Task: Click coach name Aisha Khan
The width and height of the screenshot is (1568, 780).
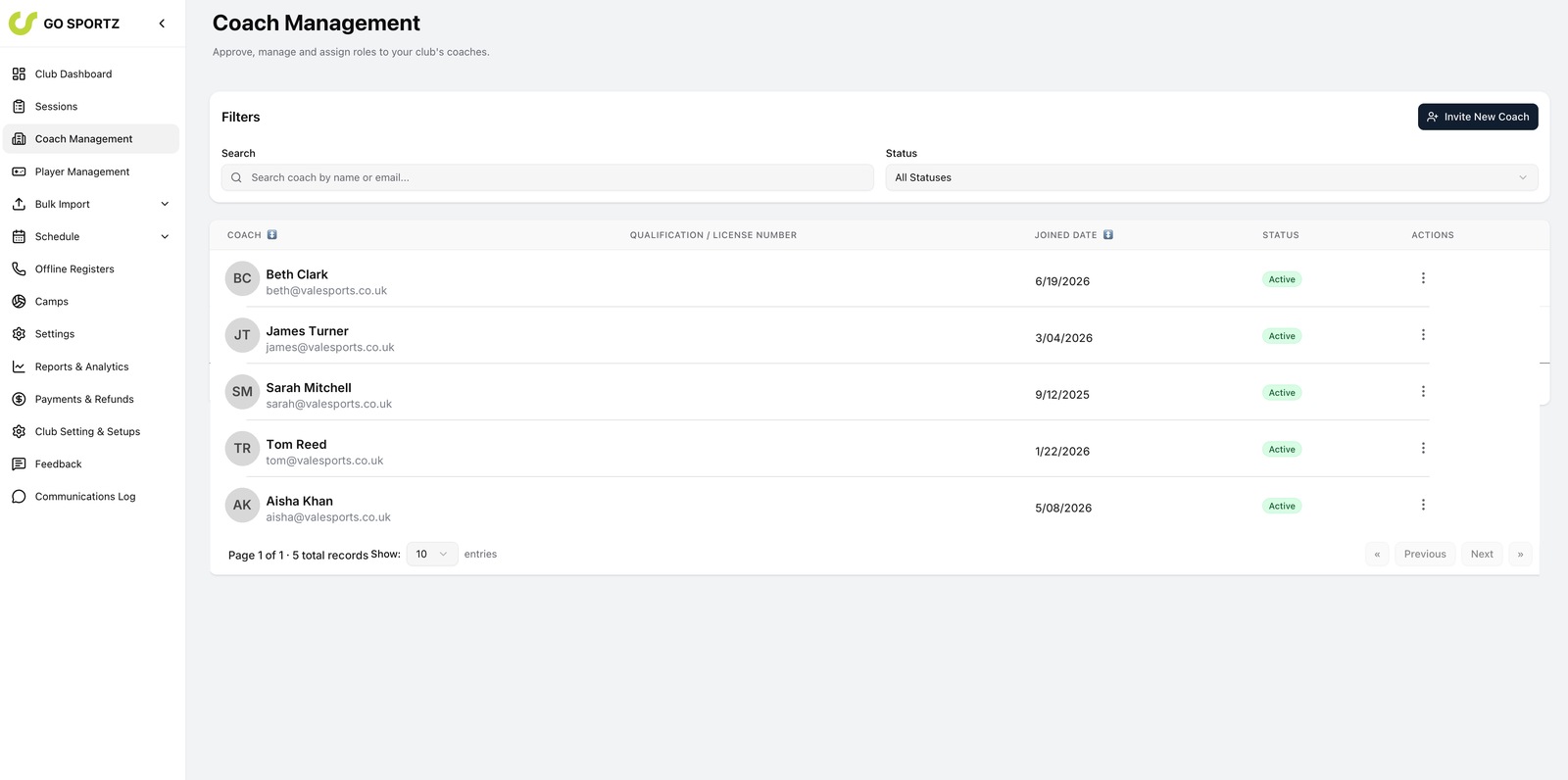Action: 299,501
